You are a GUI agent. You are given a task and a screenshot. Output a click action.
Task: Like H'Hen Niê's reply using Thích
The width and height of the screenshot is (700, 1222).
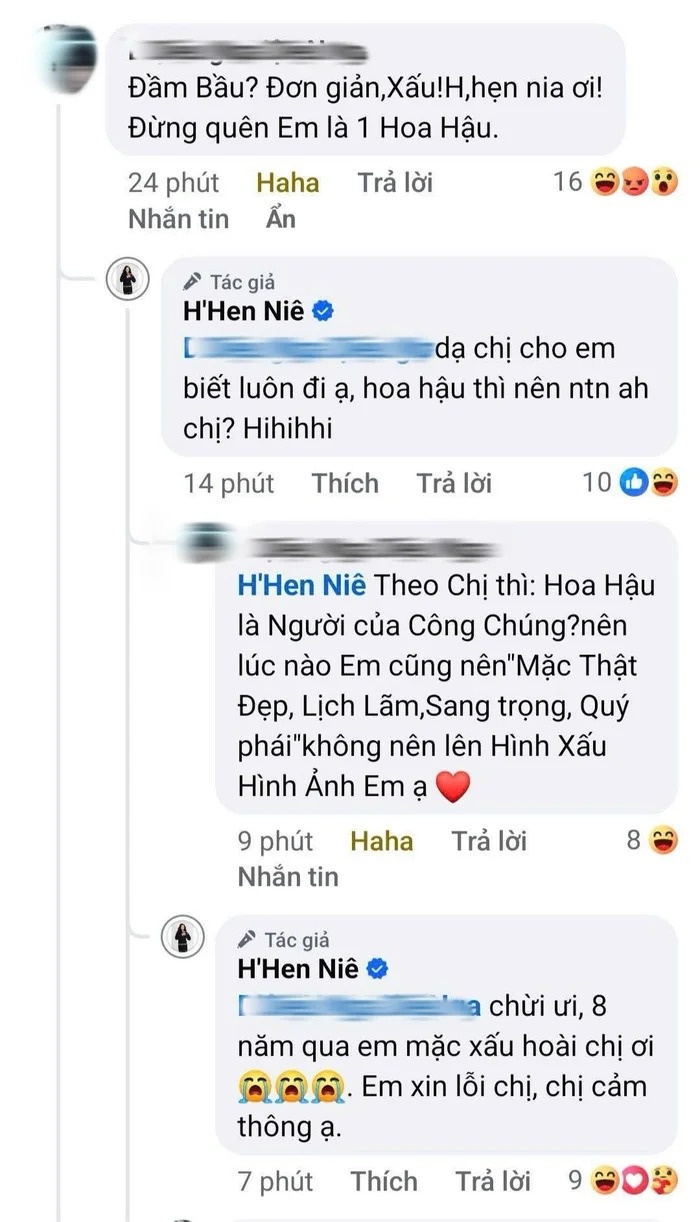pos(346,483)
